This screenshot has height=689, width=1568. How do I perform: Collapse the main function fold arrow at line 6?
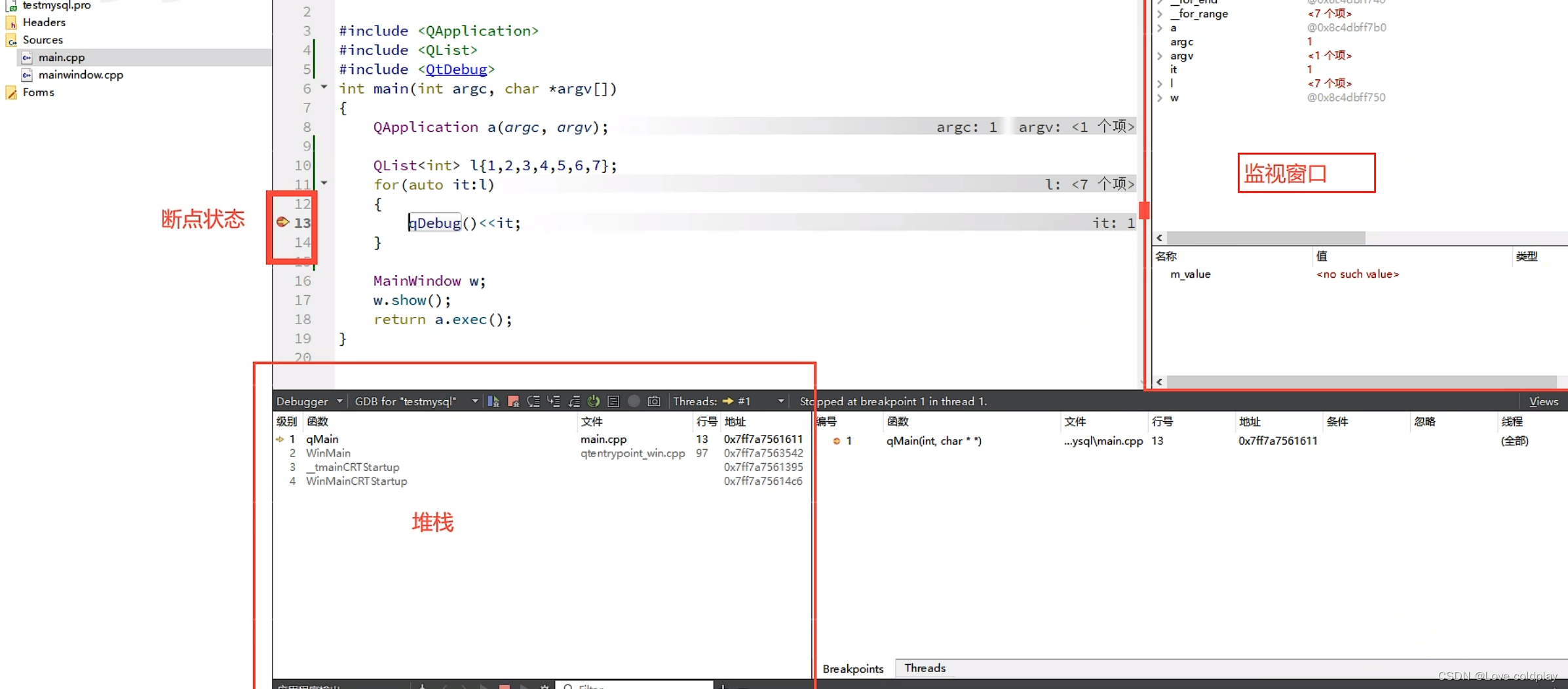(324, 87)
